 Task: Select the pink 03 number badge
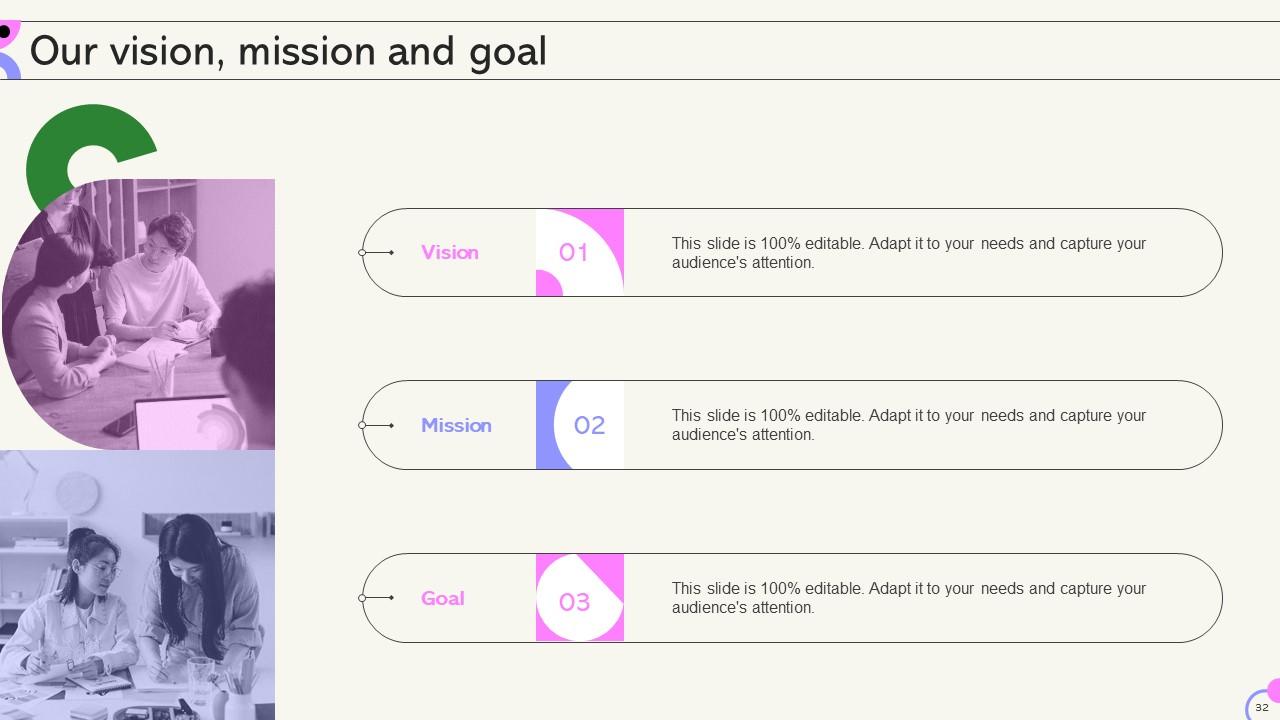coord(580,598)
